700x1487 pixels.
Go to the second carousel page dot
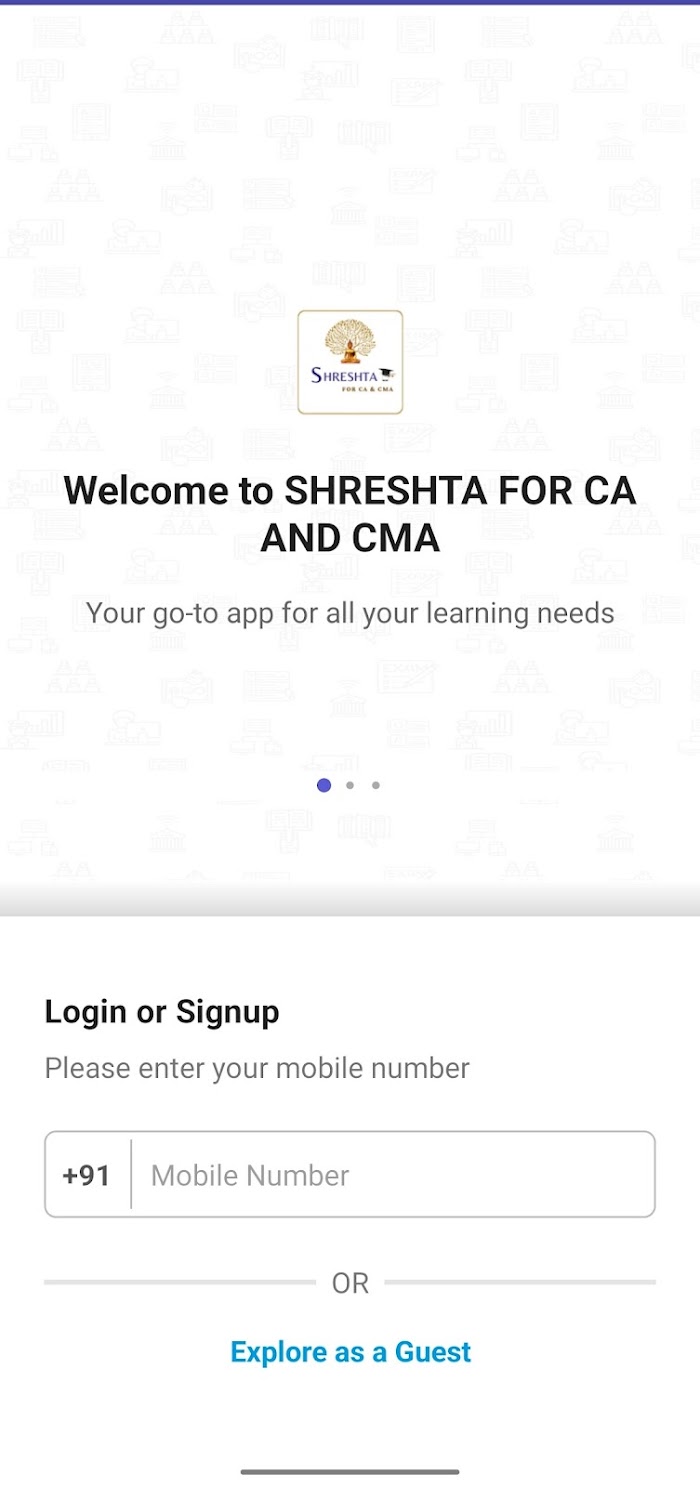point(350,785)
